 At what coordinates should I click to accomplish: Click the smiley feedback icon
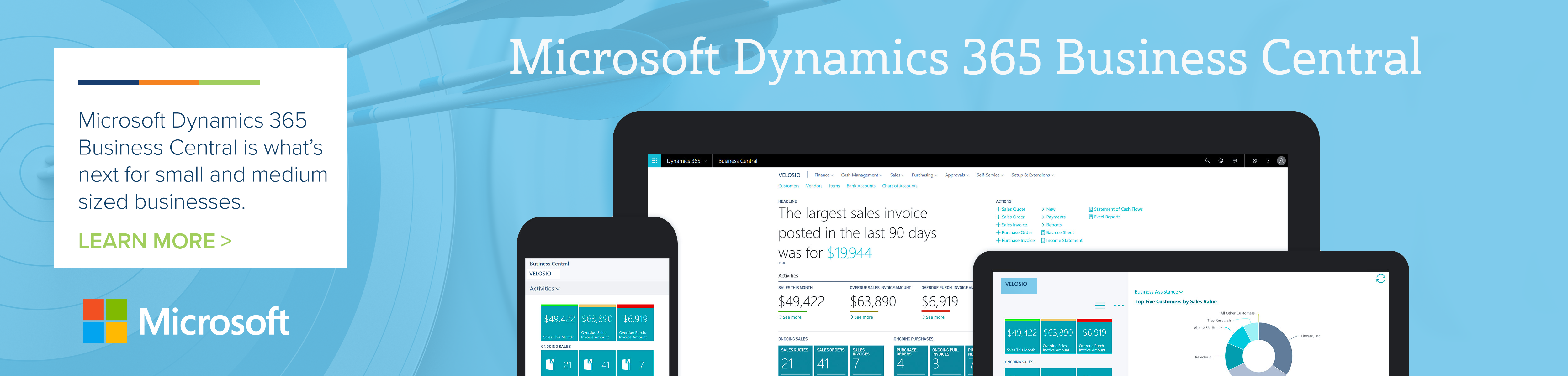pos(1221,161)
